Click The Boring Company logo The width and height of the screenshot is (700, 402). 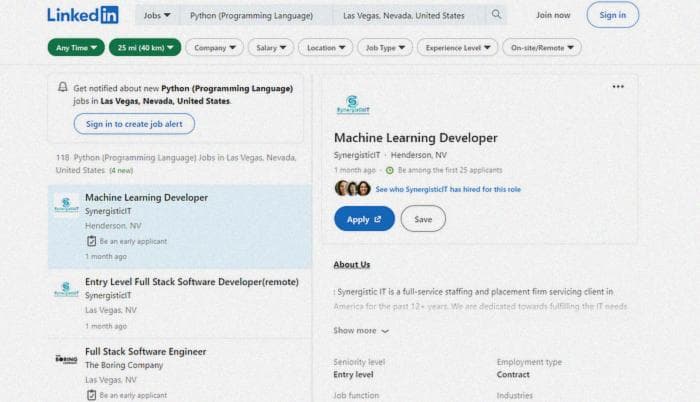pyautogui.click(x=66, y=359)
